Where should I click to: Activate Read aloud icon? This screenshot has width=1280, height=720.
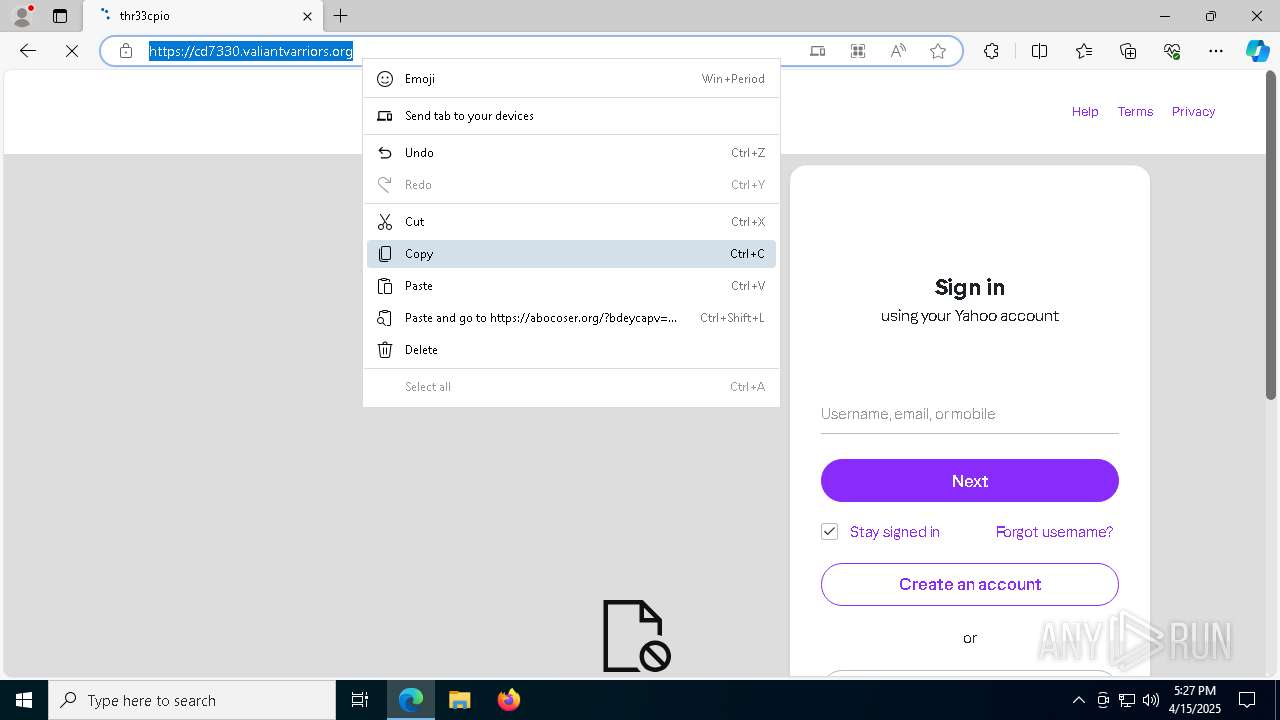click(898, 51)
